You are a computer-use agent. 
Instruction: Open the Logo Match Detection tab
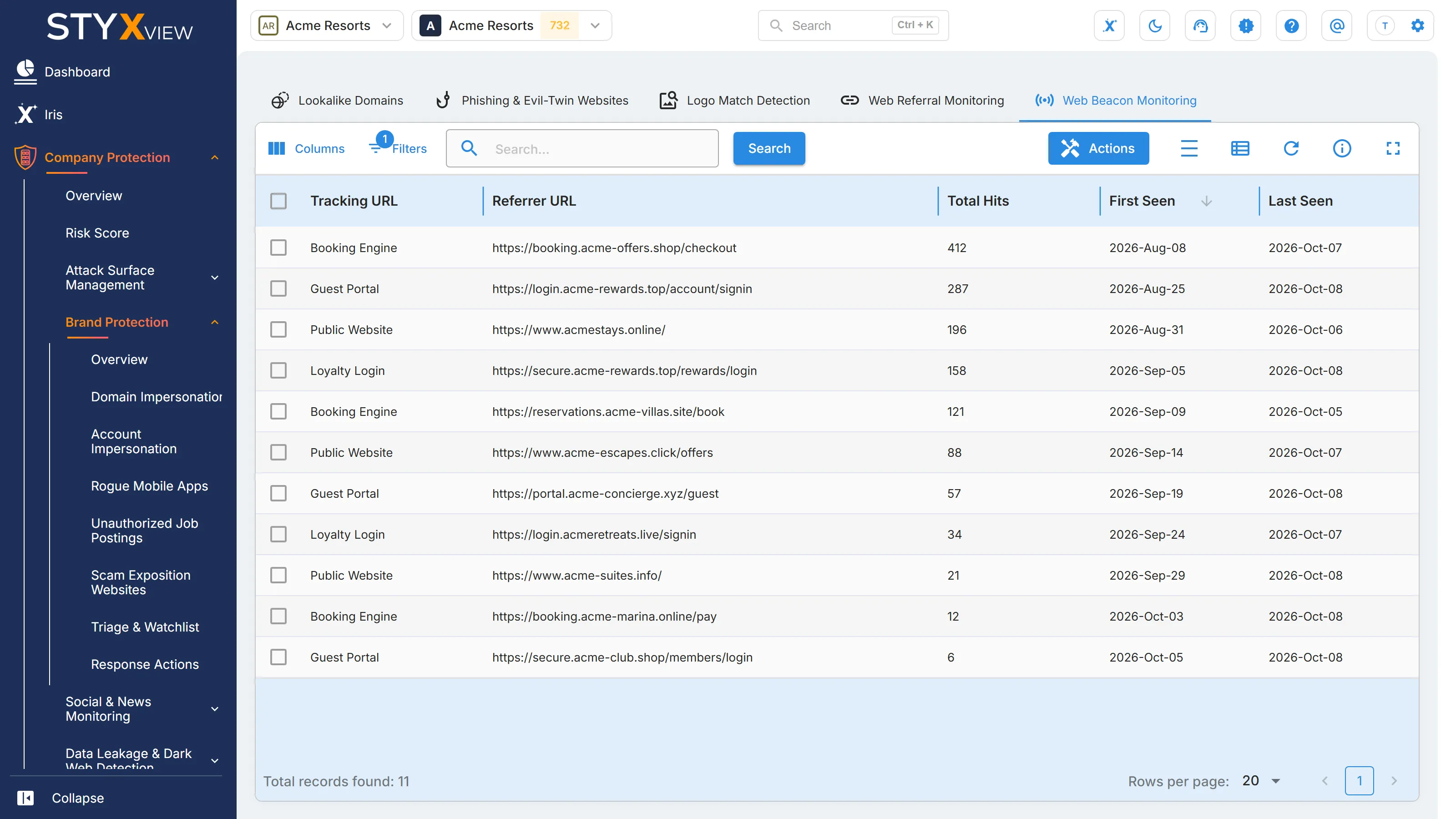(735, 100)
